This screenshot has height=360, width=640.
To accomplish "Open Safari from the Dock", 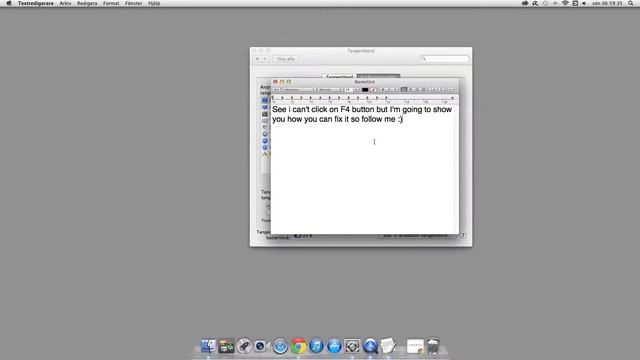I will [x=280, y=346].
